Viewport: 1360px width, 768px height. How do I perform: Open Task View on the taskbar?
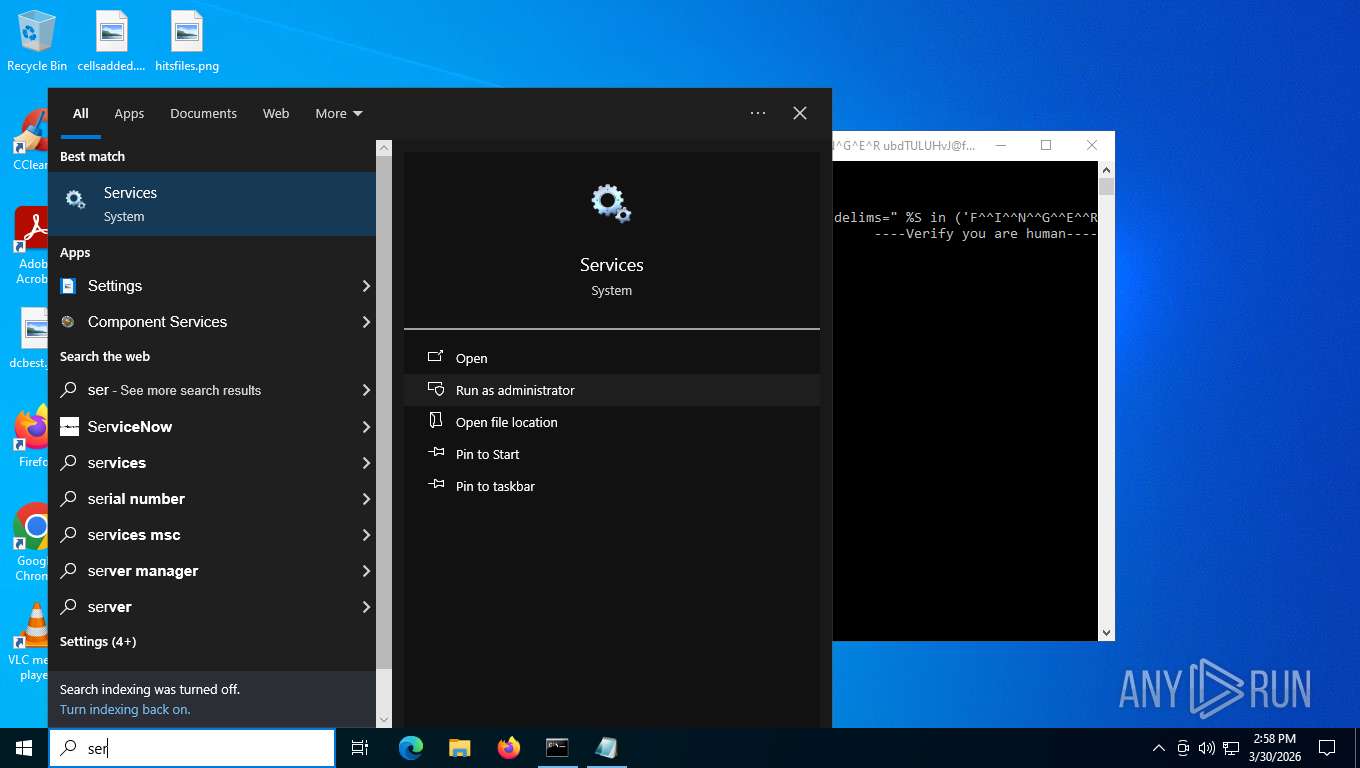point(360,748)
